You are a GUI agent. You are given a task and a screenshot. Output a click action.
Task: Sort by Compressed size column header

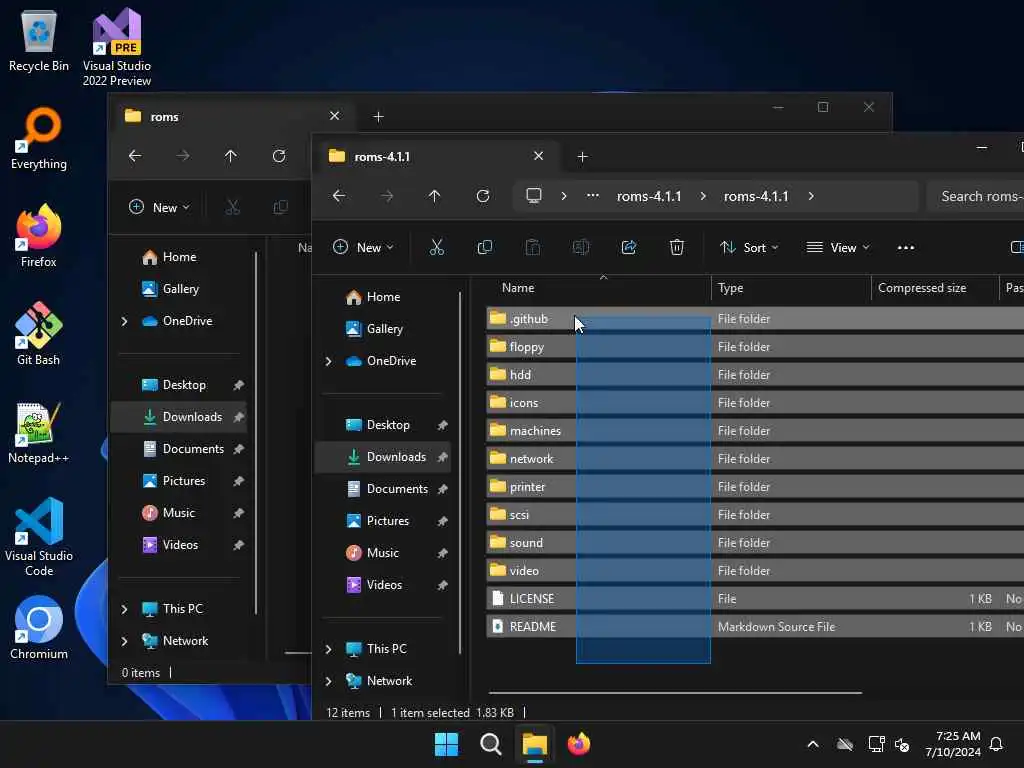935,288
